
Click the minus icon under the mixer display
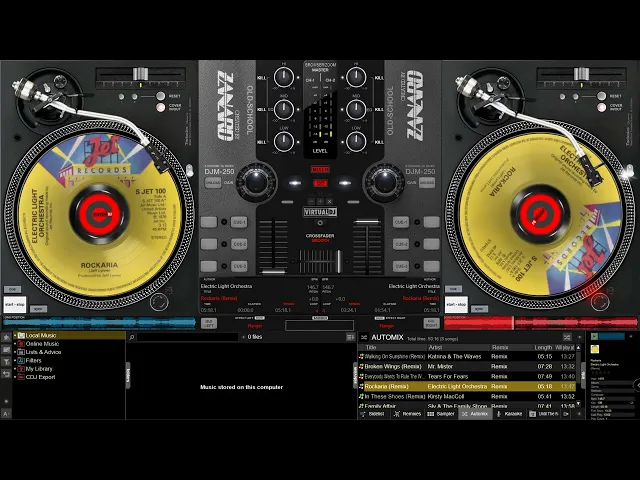[x=311, y=201]
